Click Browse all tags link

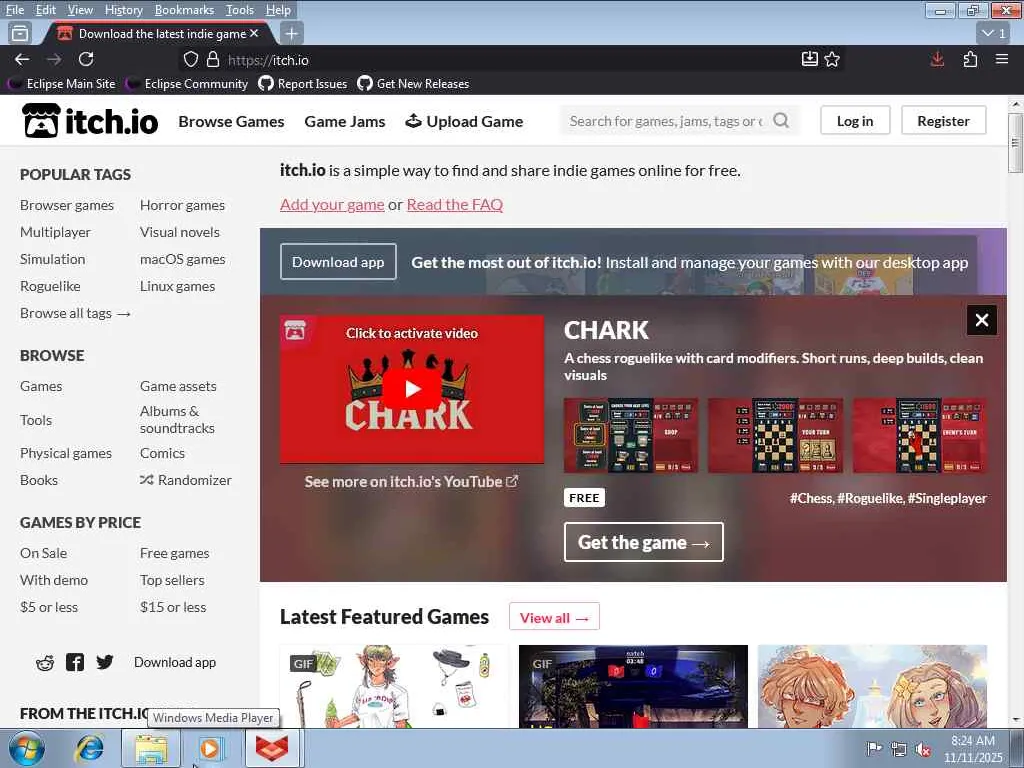point(75,313)
